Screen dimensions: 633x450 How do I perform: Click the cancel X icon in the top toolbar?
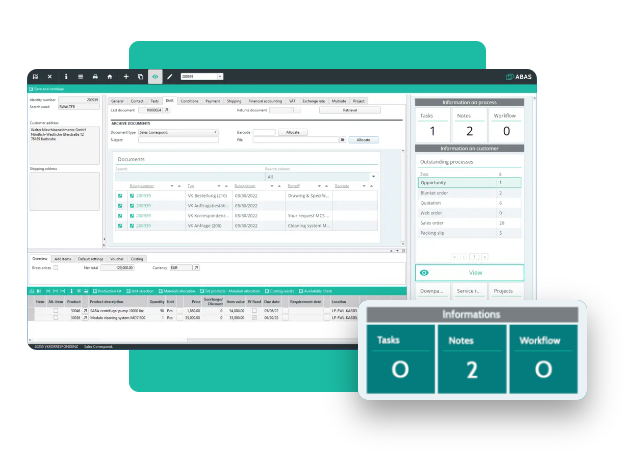tap(50, 77)
